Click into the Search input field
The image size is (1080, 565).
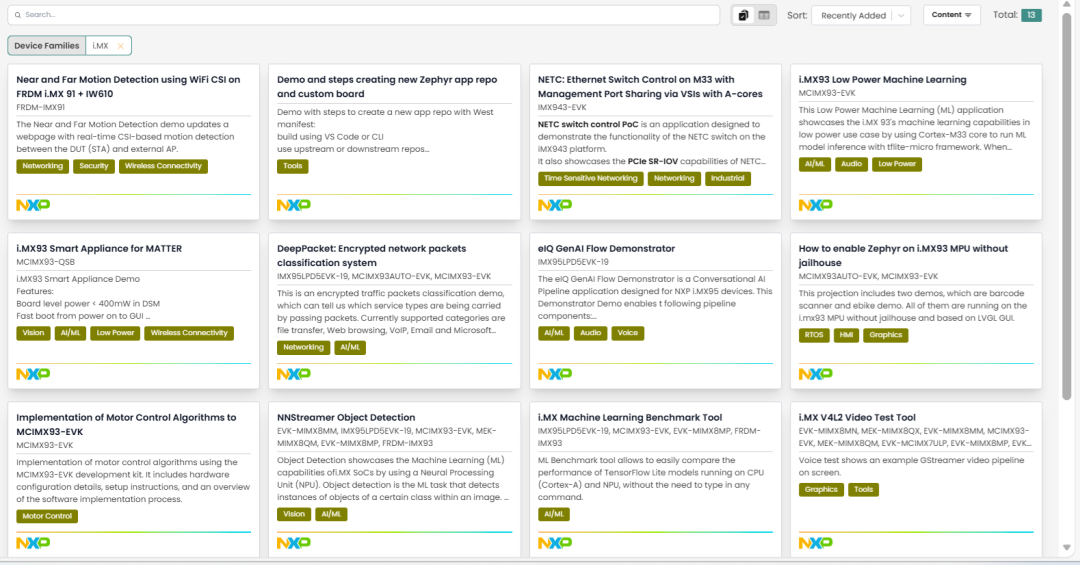pos(370,15)
